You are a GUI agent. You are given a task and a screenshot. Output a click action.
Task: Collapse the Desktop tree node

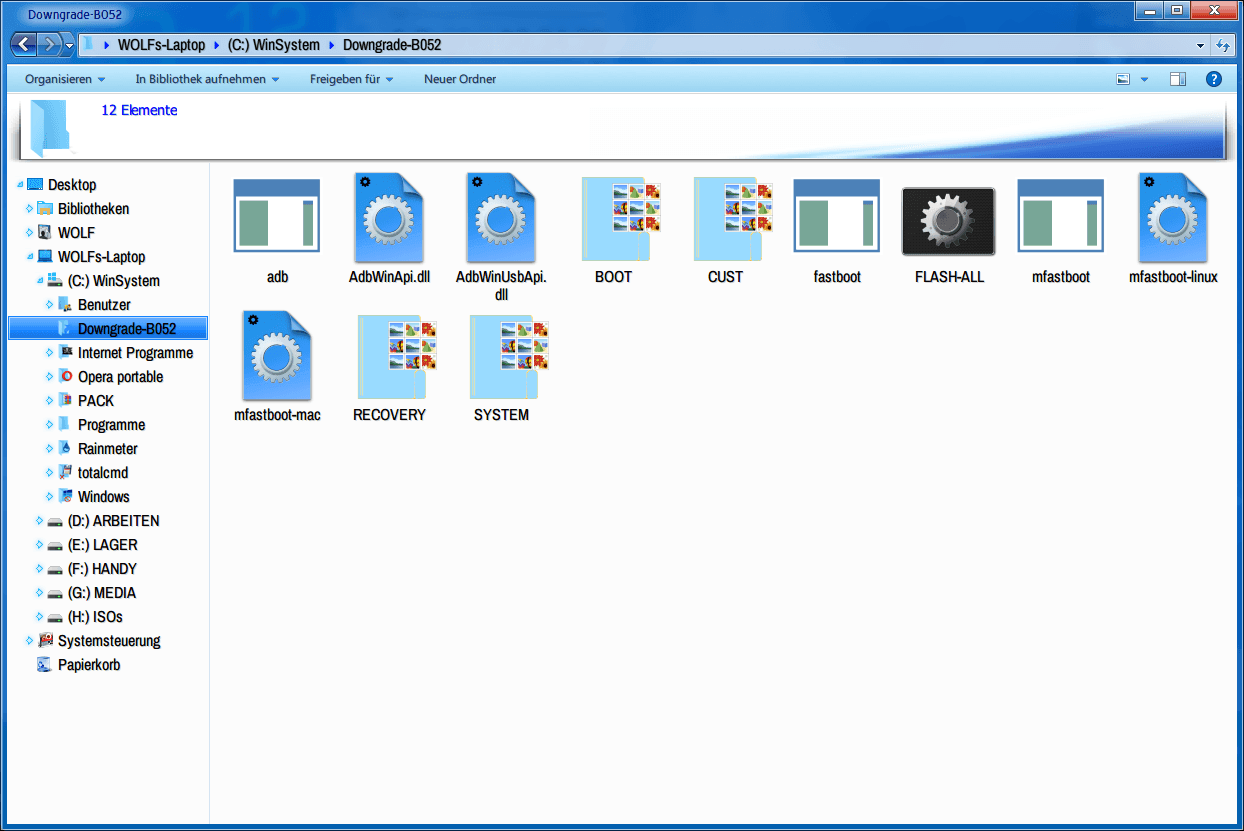click(x=20, y=185)
